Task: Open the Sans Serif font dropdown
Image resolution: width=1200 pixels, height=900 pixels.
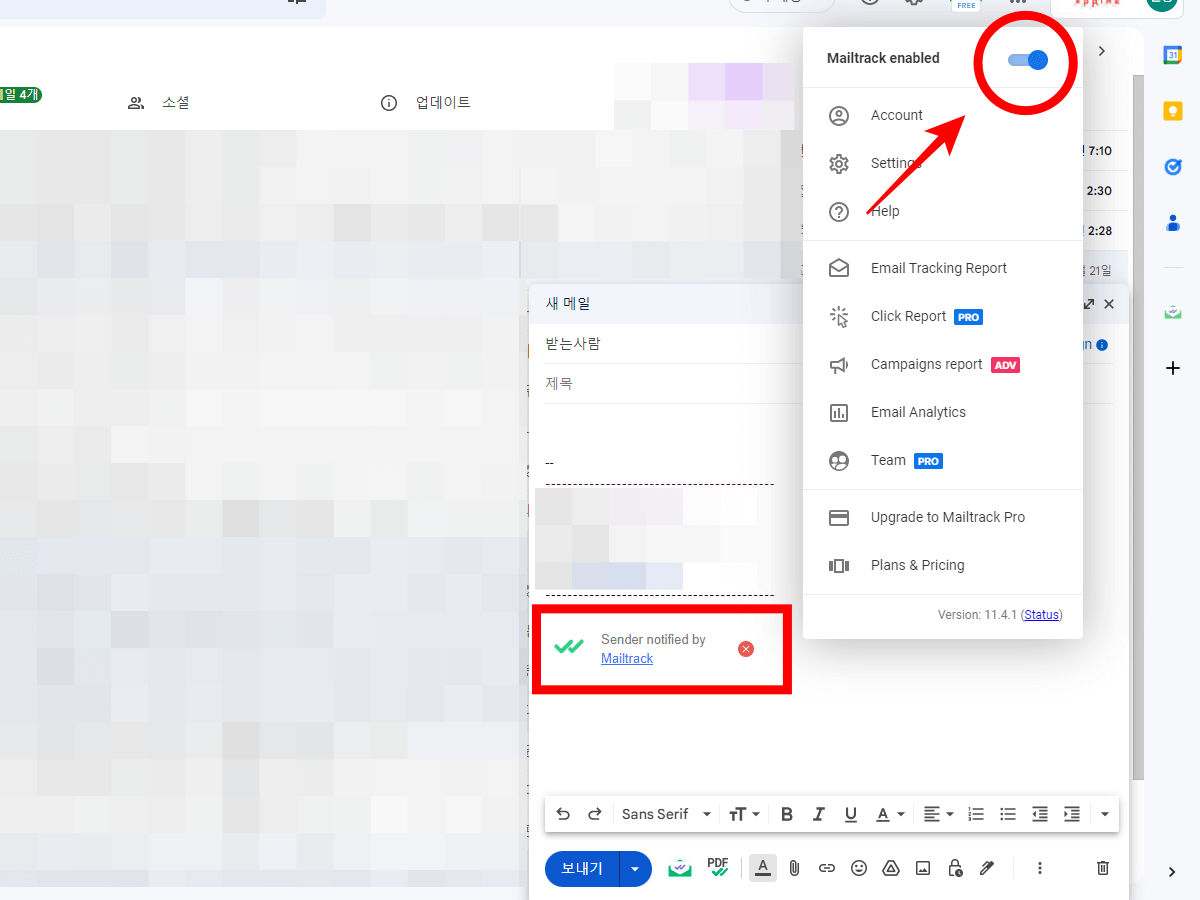Action: coord(666,814)
